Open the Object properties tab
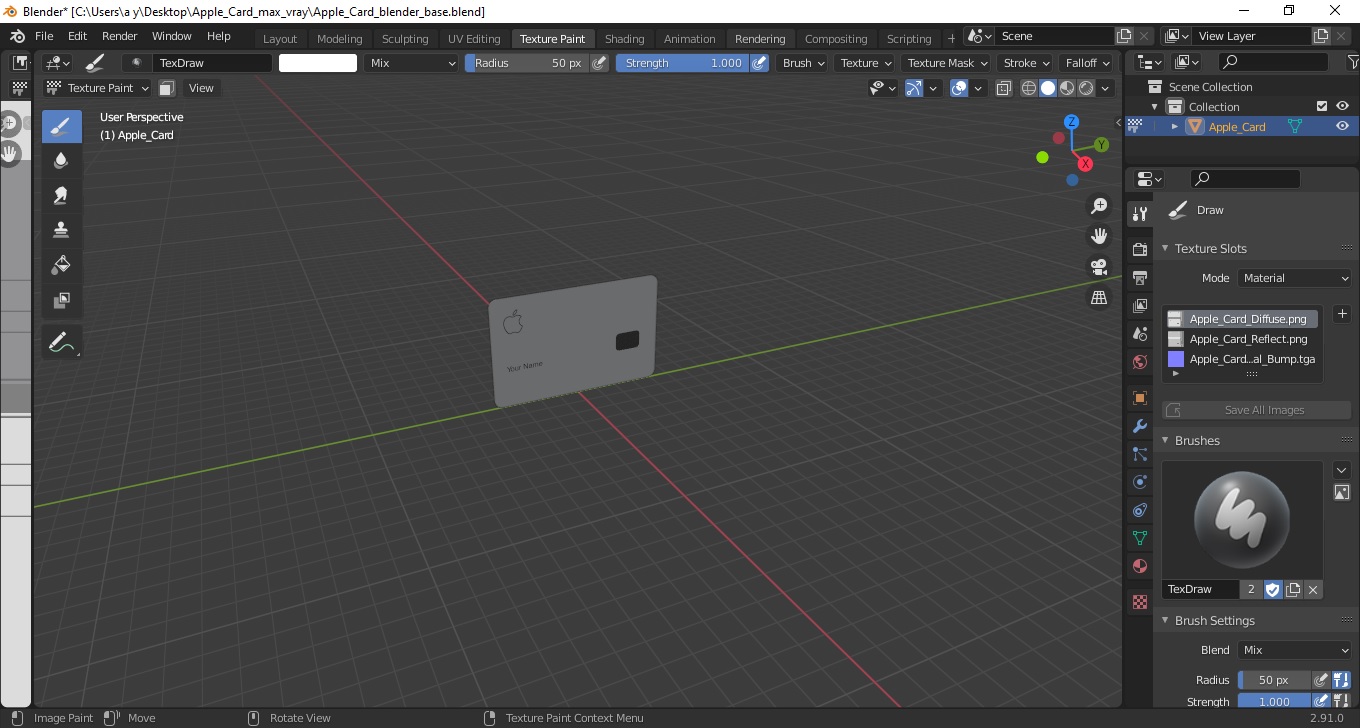The height and width of the screenshot is (728, 1360). click(1139, 398)
